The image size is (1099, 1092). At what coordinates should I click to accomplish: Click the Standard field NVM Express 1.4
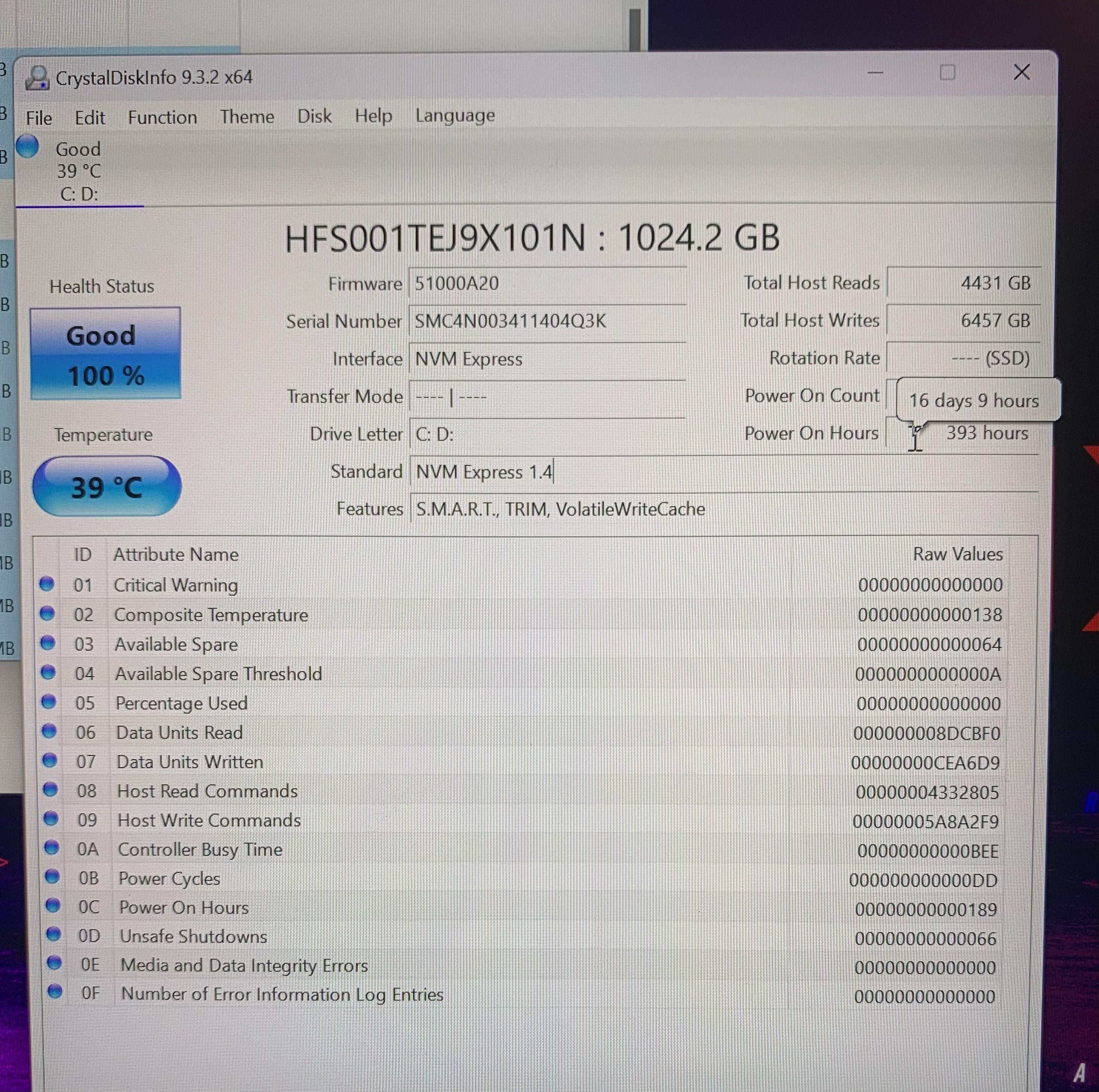coord(724,472)
